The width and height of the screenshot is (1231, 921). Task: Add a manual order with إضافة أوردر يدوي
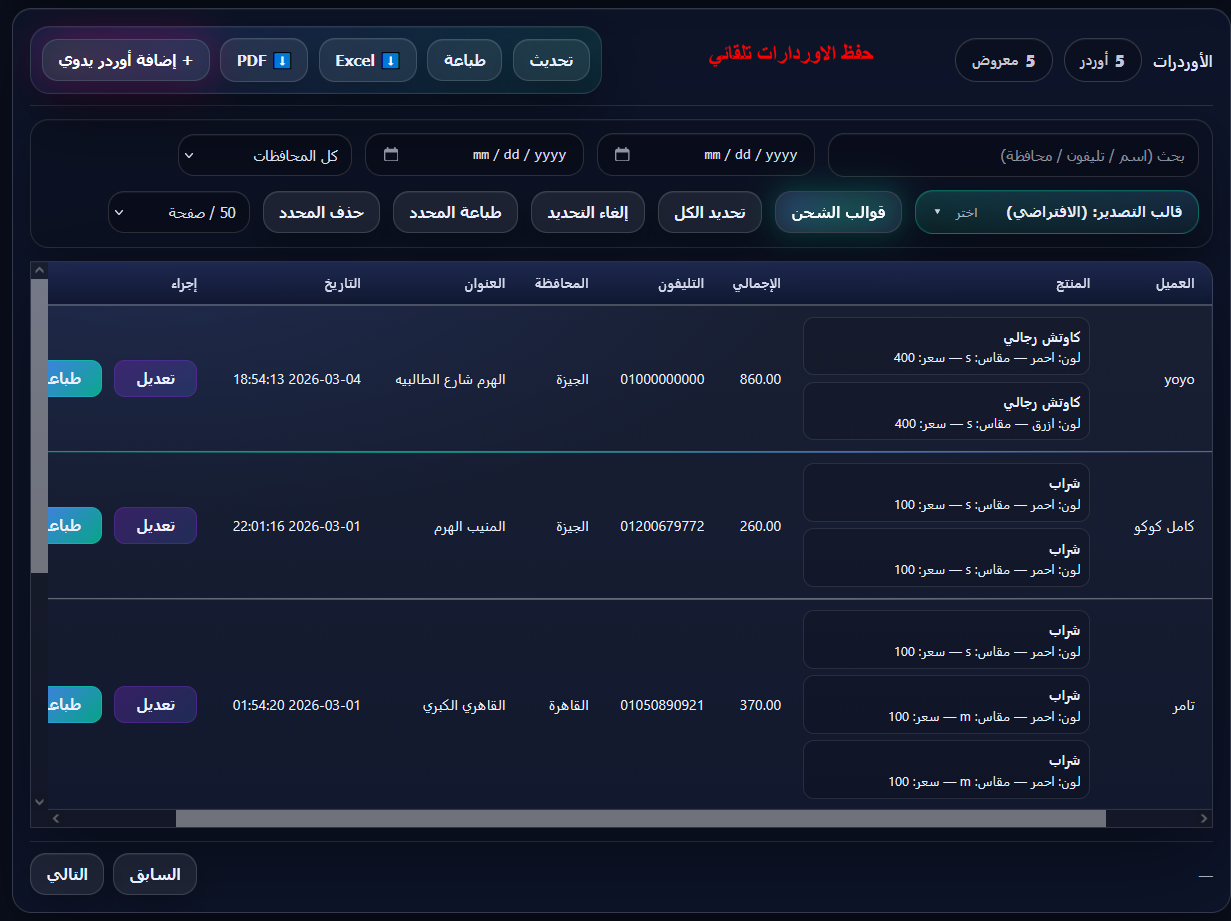click(124, 60)
